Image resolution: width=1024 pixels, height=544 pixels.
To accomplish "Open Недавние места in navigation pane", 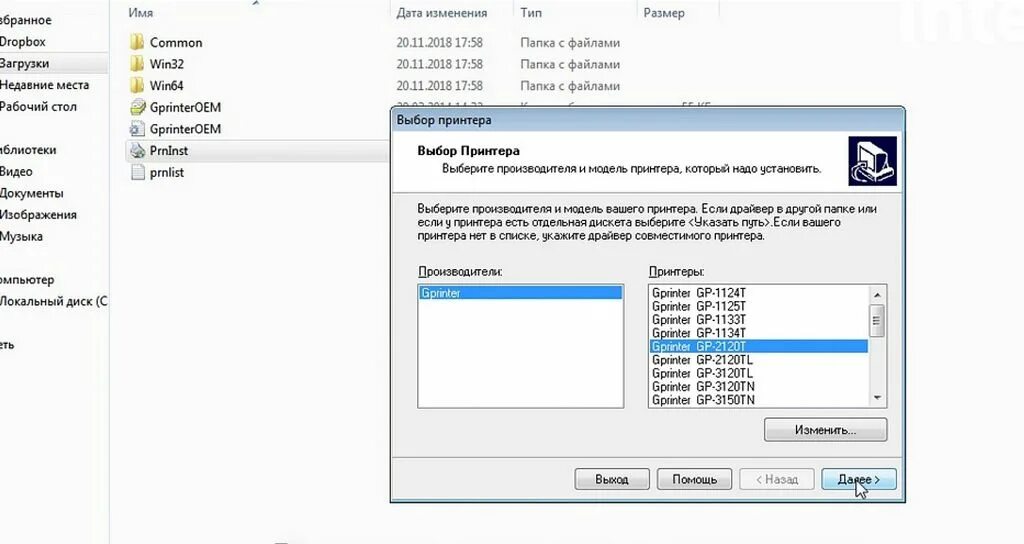I will coord(44,85).
